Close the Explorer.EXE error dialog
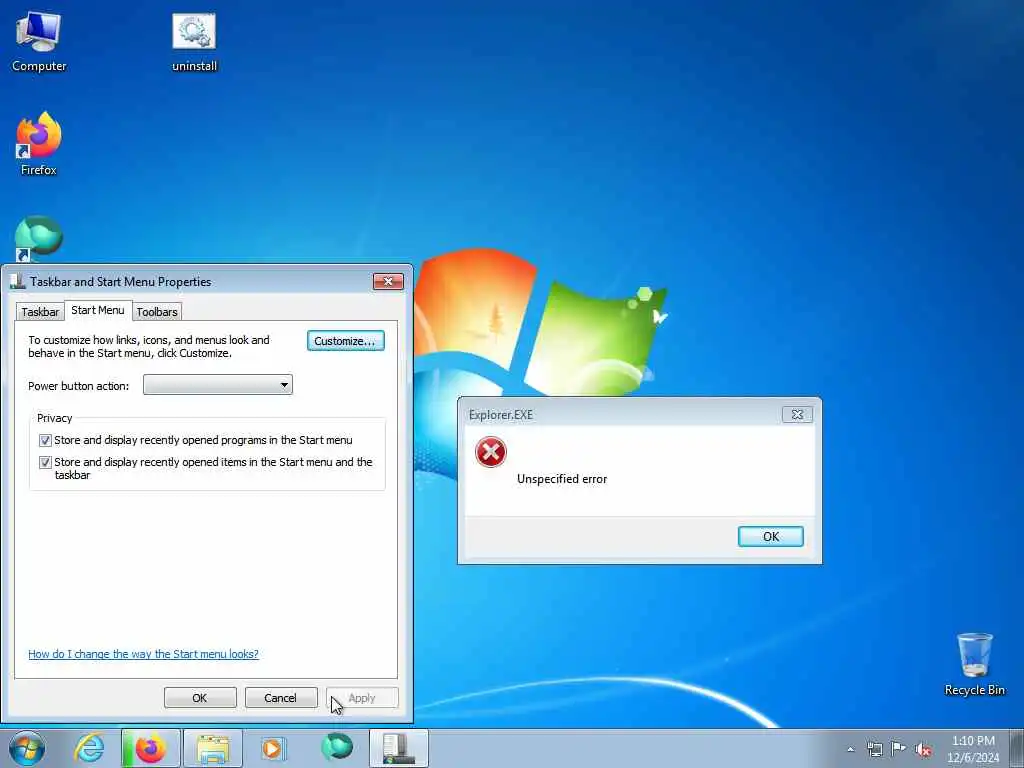1024x768 pixels. point(797,414)
